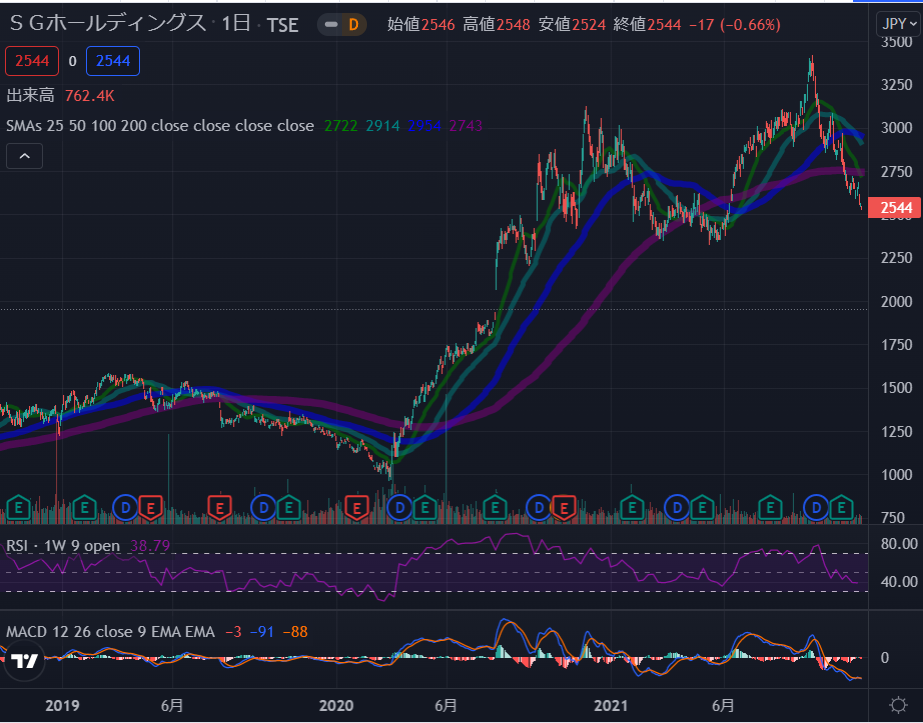
Task: Click the red 2544 sell price button
Action: [x=32, y=61]
